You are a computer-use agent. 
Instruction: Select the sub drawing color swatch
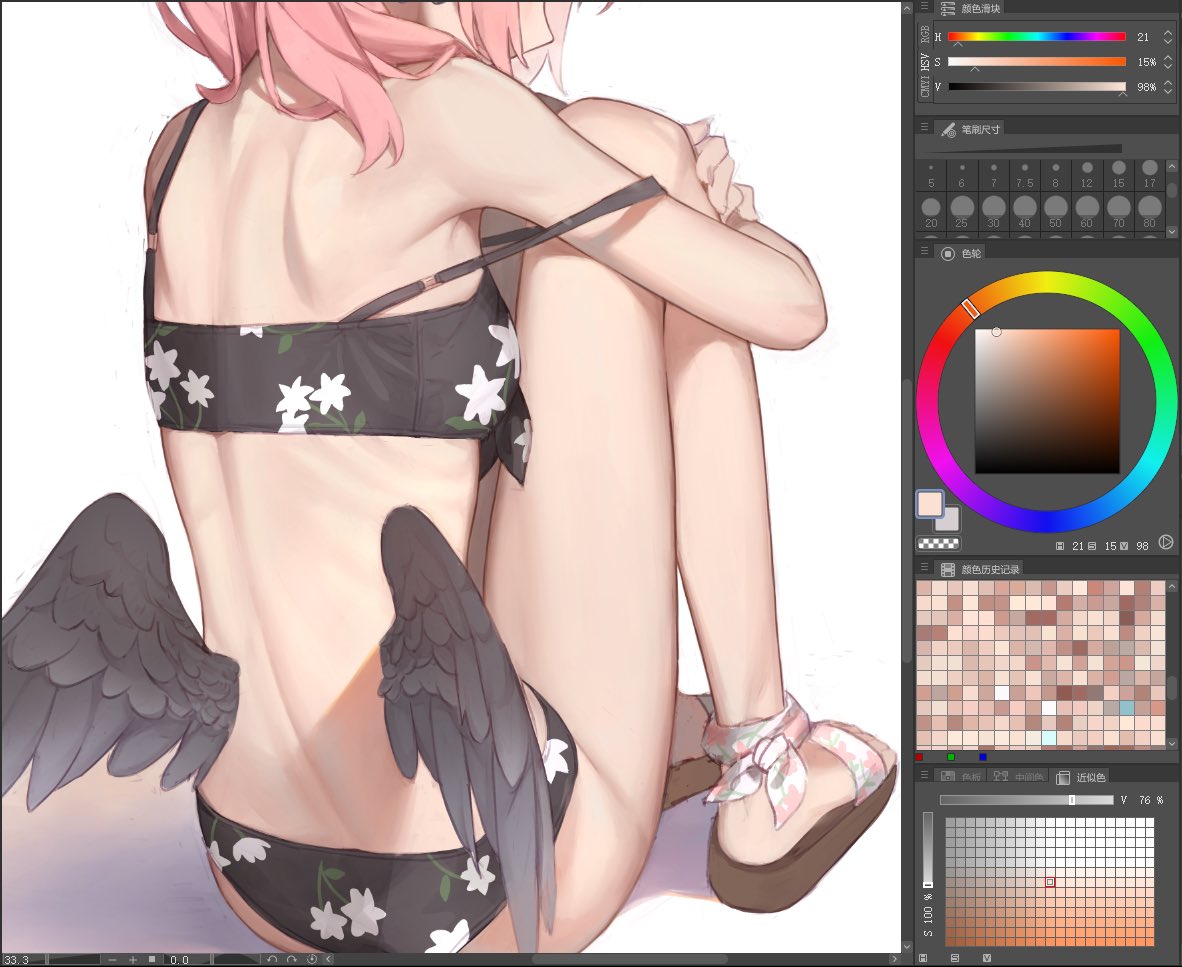coord(949,522)
